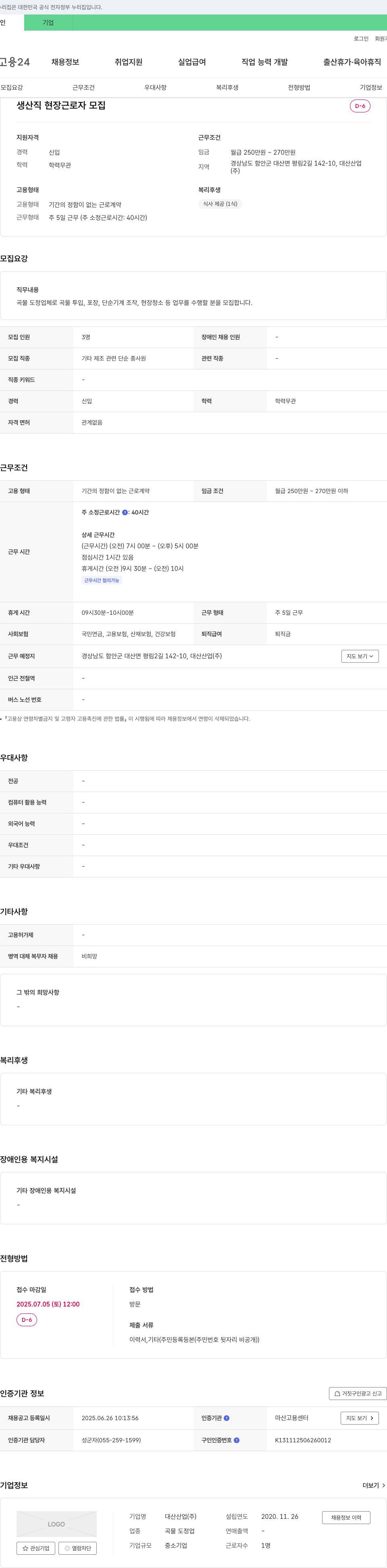Click the 국민연금, 고용보험, 산재보험, 건강보험 text
The width and height of the screenshot is (387, 1568).
129,634
